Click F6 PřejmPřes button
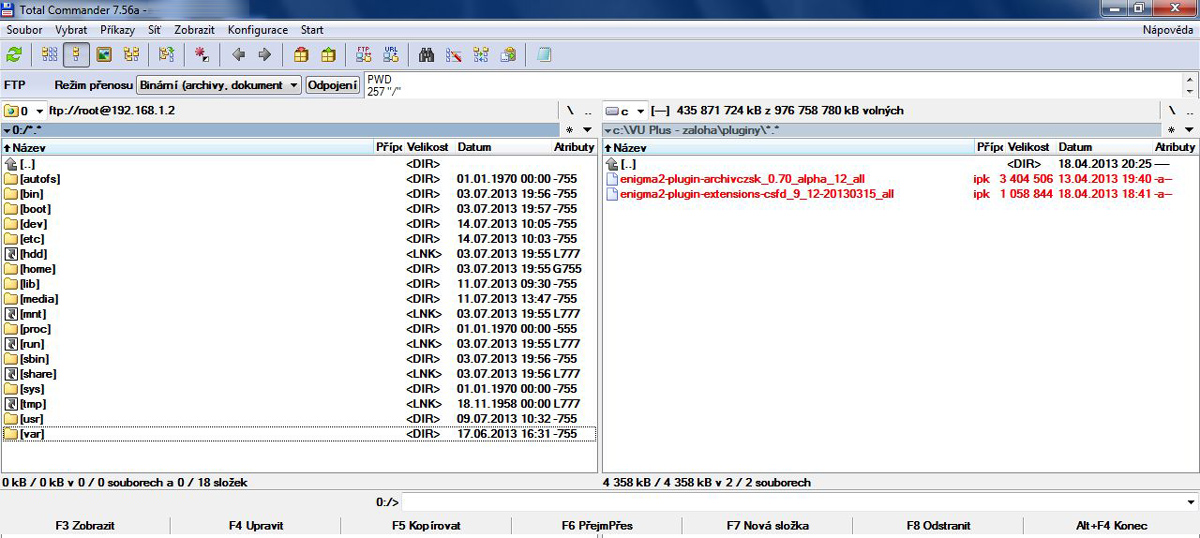The image size is (1200, 538). click(597, 525)
